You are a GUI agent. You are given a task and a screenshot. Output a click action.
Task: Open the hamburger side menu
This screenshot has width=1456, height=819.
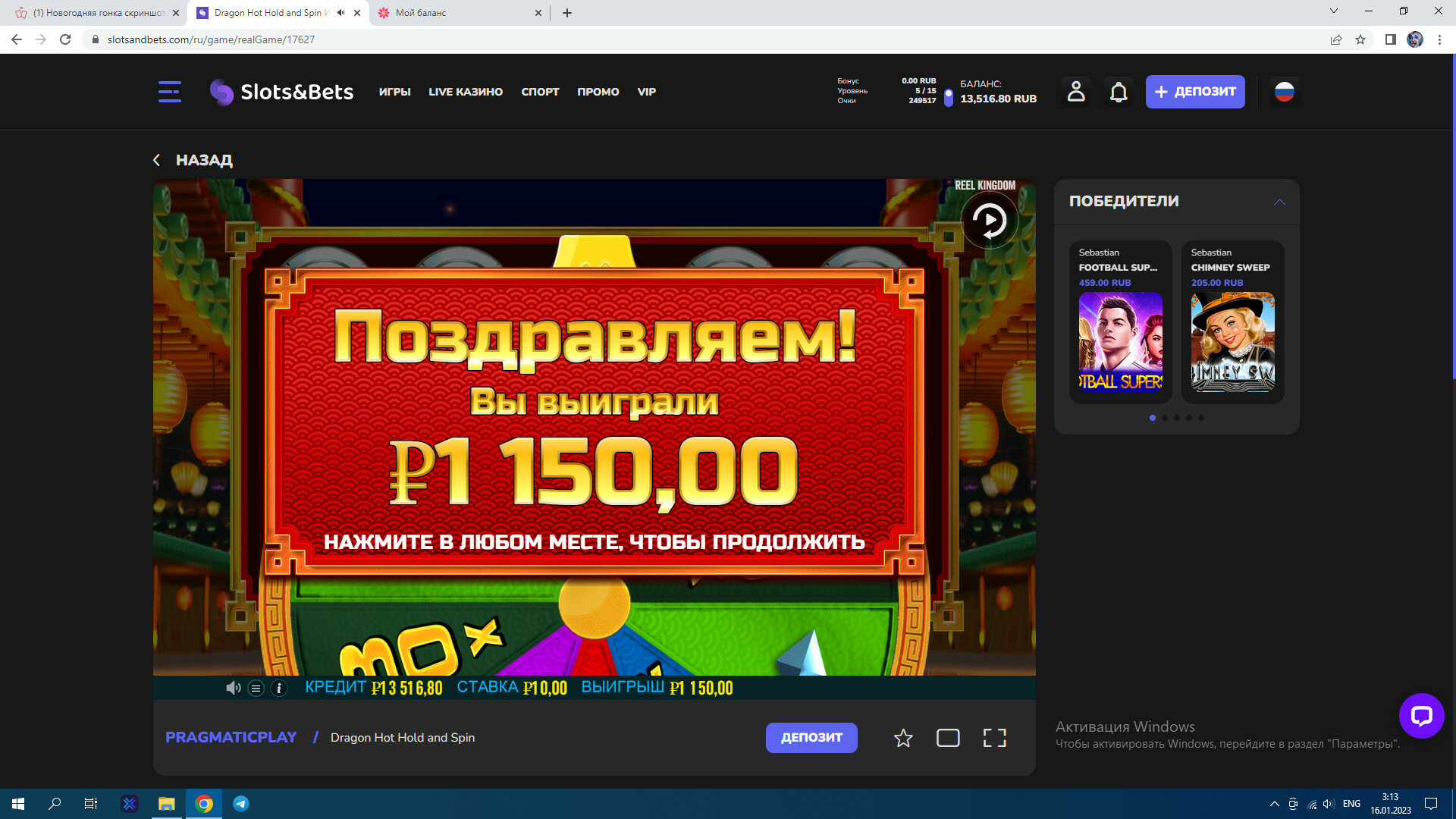(x=169, y=92)
